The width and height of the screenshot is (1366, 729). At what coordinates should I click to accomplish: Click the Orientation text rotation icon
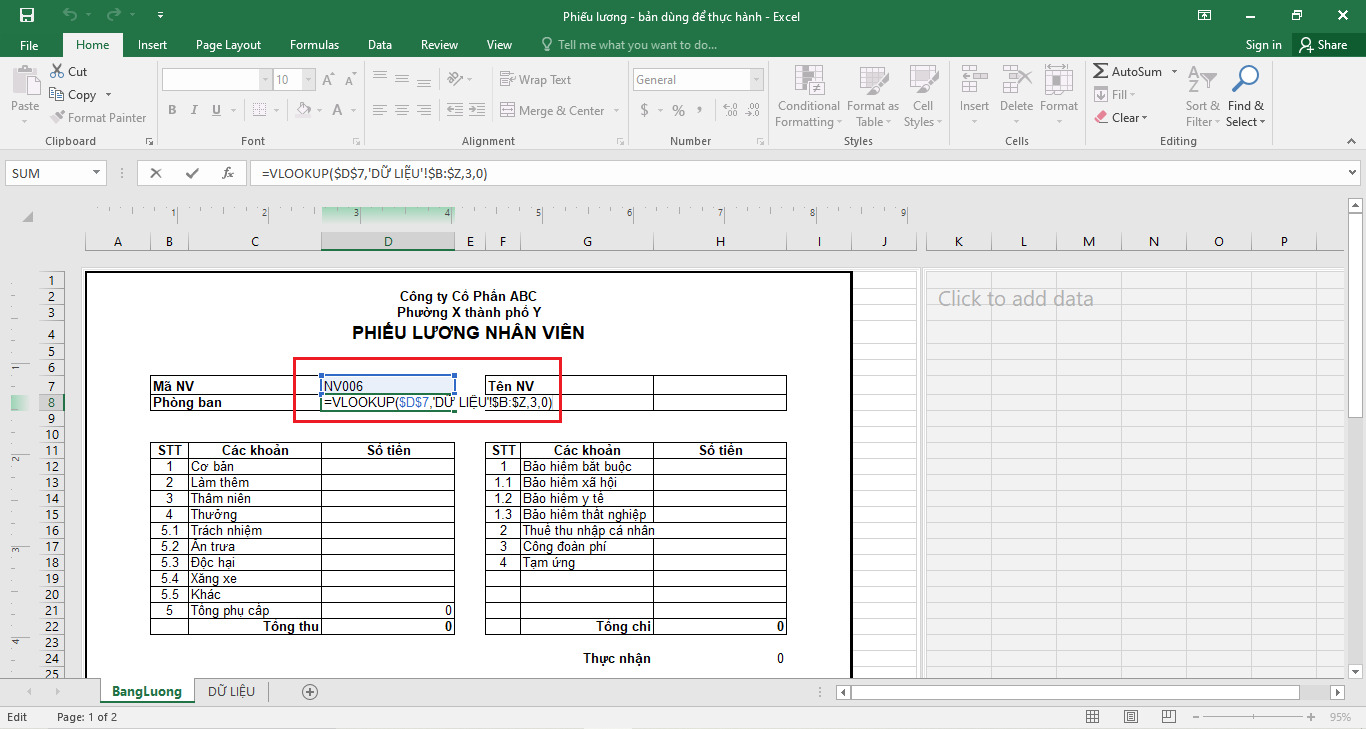click(455, 80)
